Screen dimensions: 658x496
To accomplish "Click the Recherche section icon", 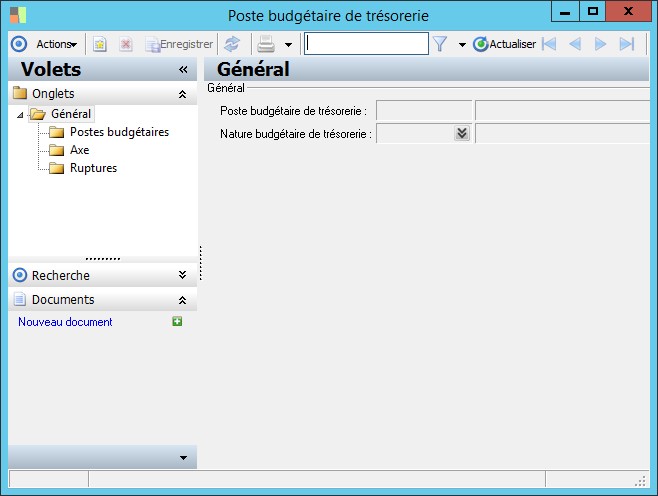I will coord(20,275).
